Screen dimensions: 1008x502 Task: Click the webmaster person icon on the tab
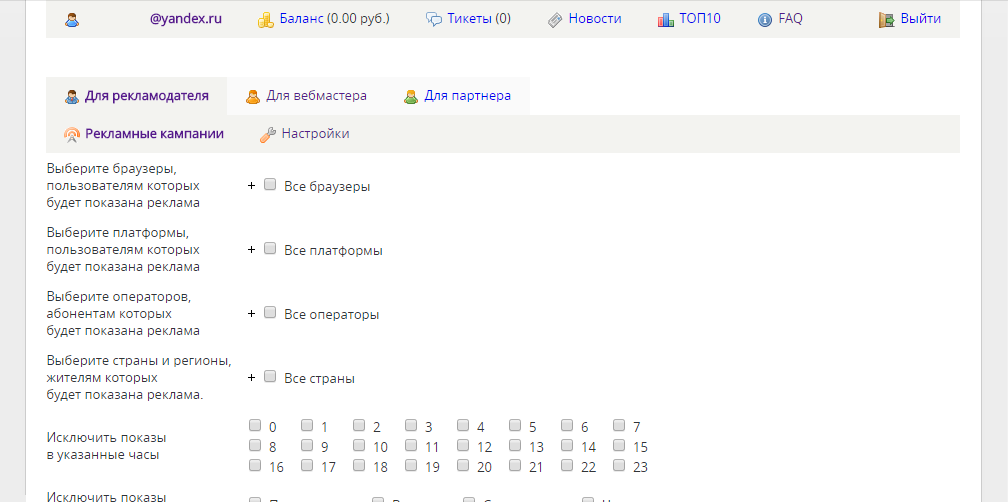[x=253, y=97]
